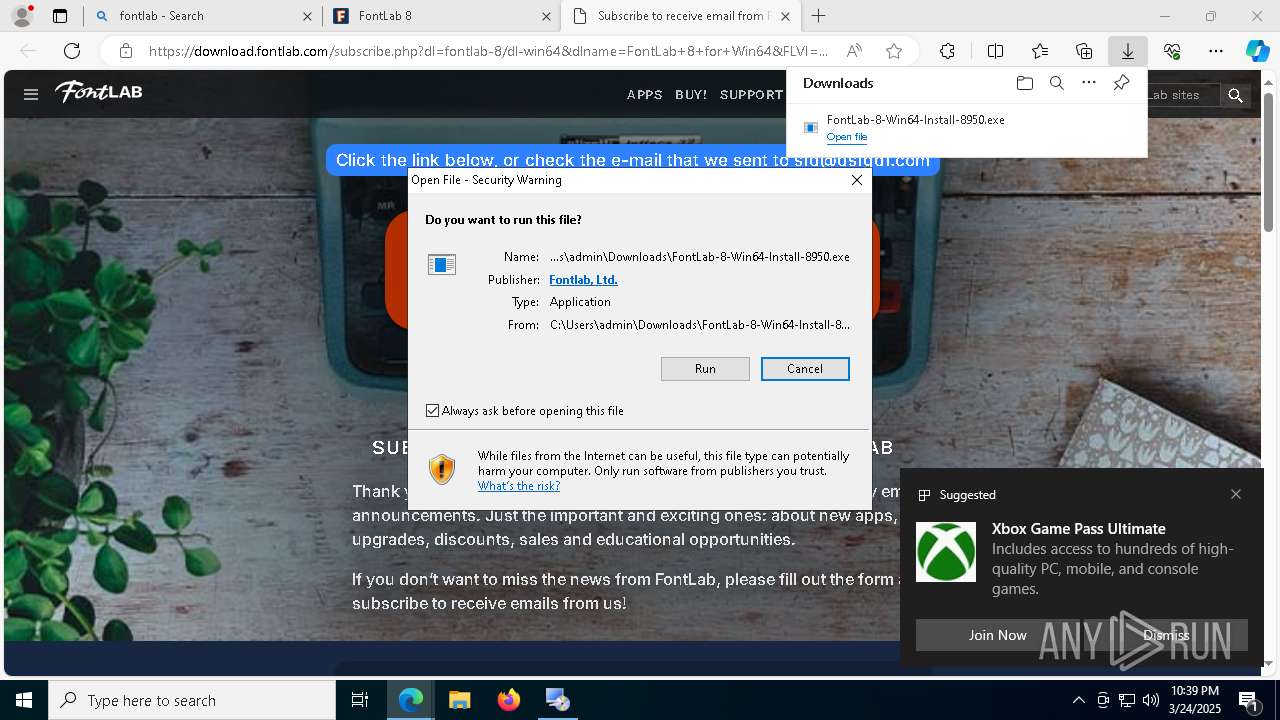Close the FontLab 8 tab
1280x720 pixels.
[546, 16]
